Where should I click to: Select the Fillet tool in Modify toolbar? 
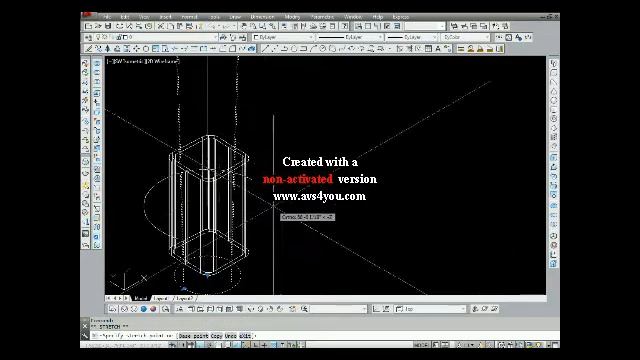tap(232, 49)
